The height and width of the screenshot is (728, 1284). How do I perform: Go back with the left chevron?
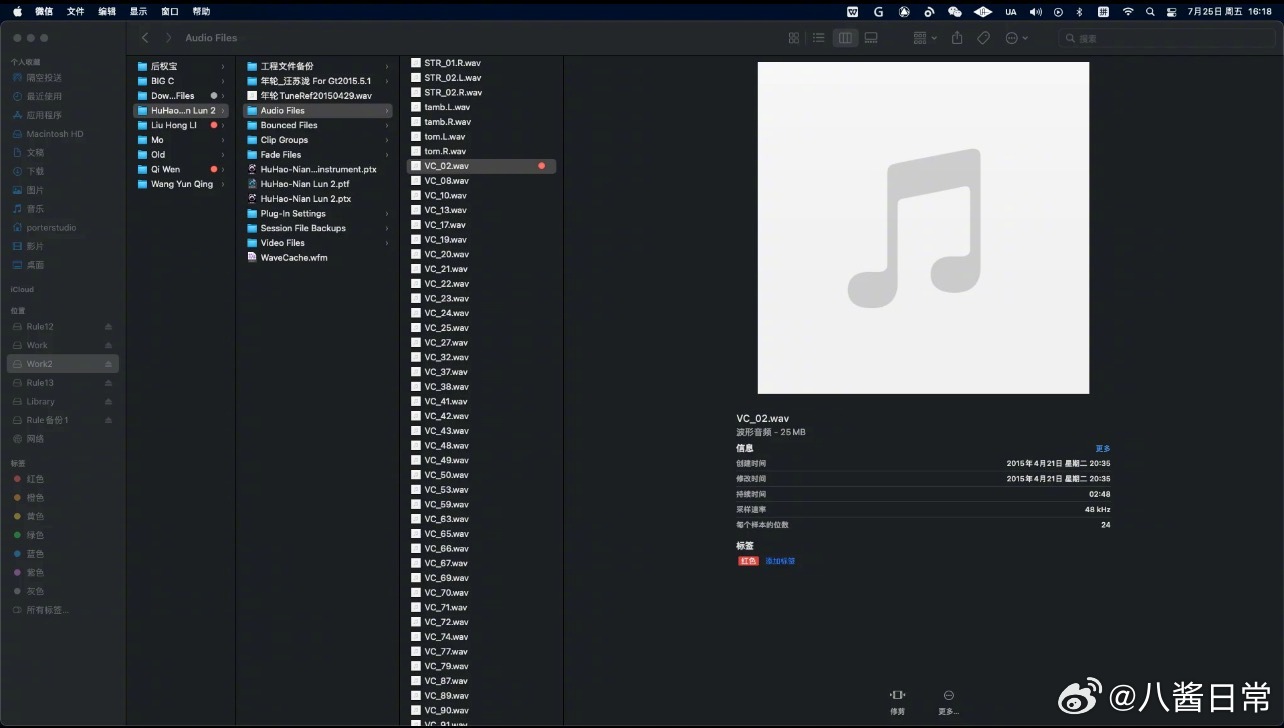click(x=145, y=38)
